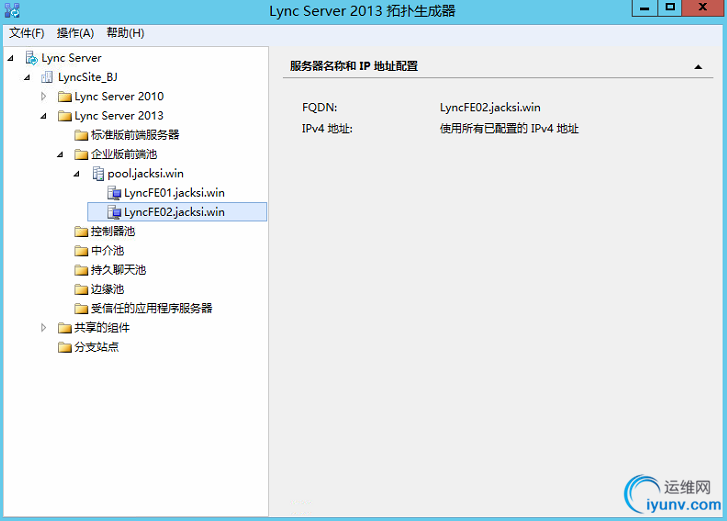This screenshot has width=727, height=521.
Task: Collapse the pool.jacksi.win node
Action: (x=77, y=174)
